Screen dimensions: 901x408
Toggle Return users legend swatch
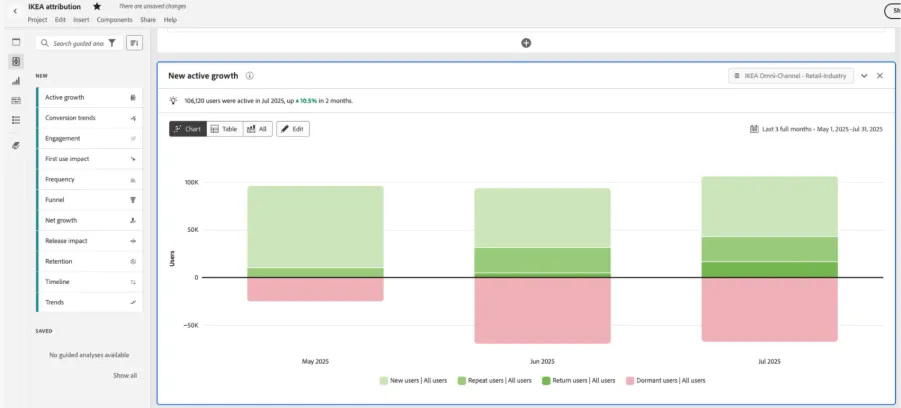point(546,380)
